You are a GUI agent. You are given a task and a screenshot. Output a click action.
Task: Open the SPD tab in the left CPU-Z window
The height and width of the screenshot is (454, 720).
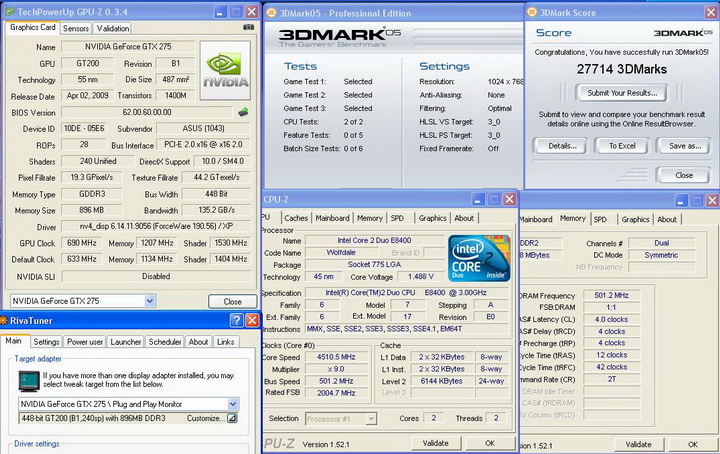tap(397, 219)
